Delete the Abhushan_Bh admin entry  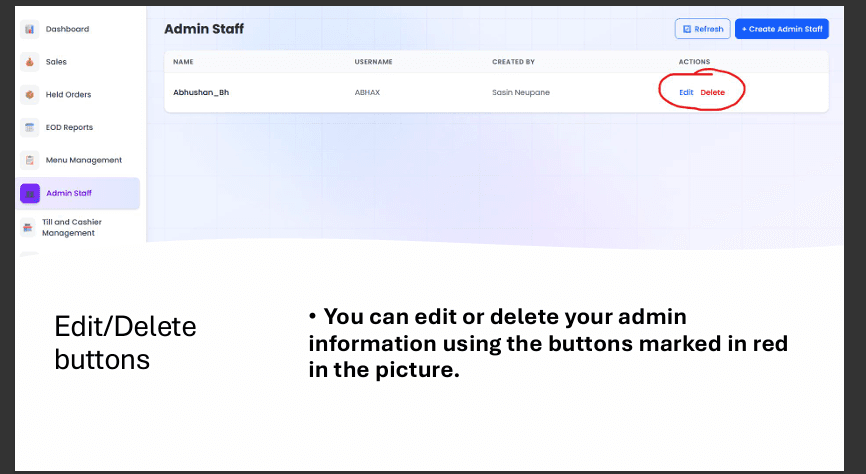[712, 92]
